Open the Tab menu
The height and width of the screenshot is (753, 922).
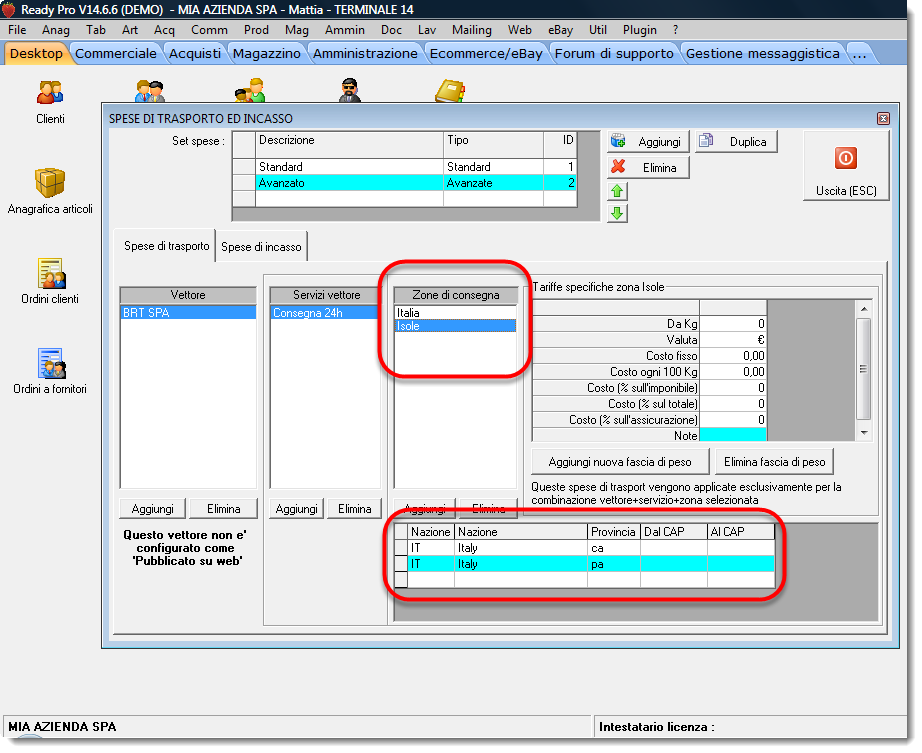[x=95, y=30]
